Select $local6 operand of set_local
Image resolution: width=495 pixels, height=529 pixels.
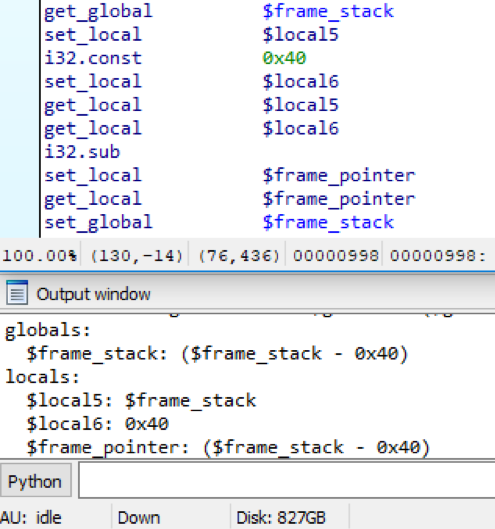pyautogui.click(x=300, y=82)
